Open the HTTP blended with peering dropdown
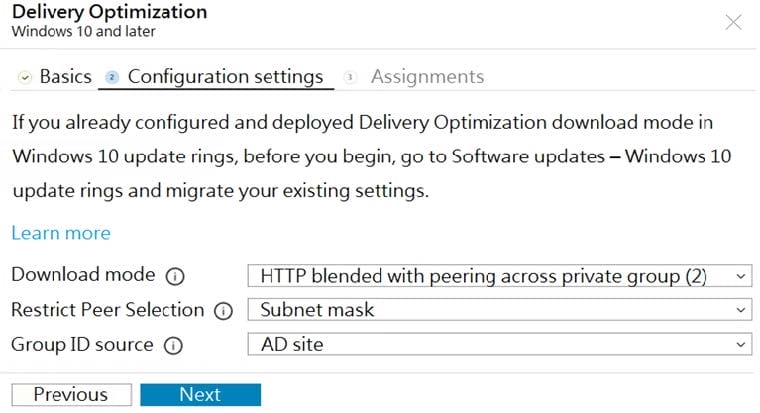This screenshot has height=413, width=760. click(x=500, y=276)
